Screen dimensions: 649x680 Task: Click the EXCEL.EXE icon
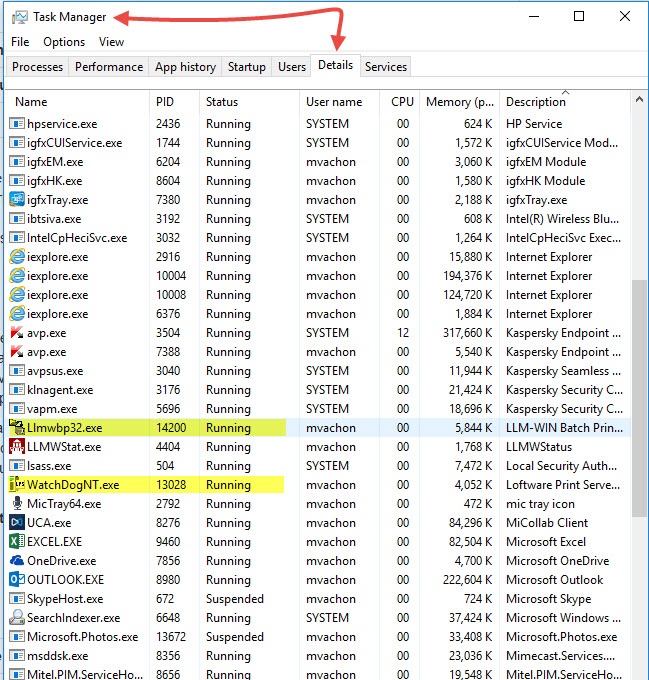[17, 542]
